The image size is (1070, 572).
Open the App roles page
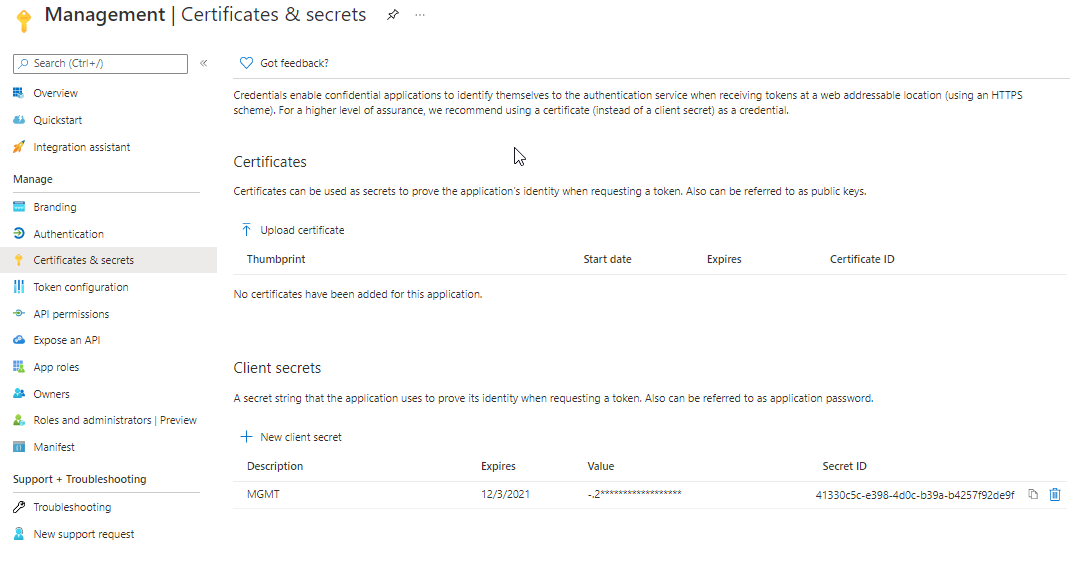[56, 367]
